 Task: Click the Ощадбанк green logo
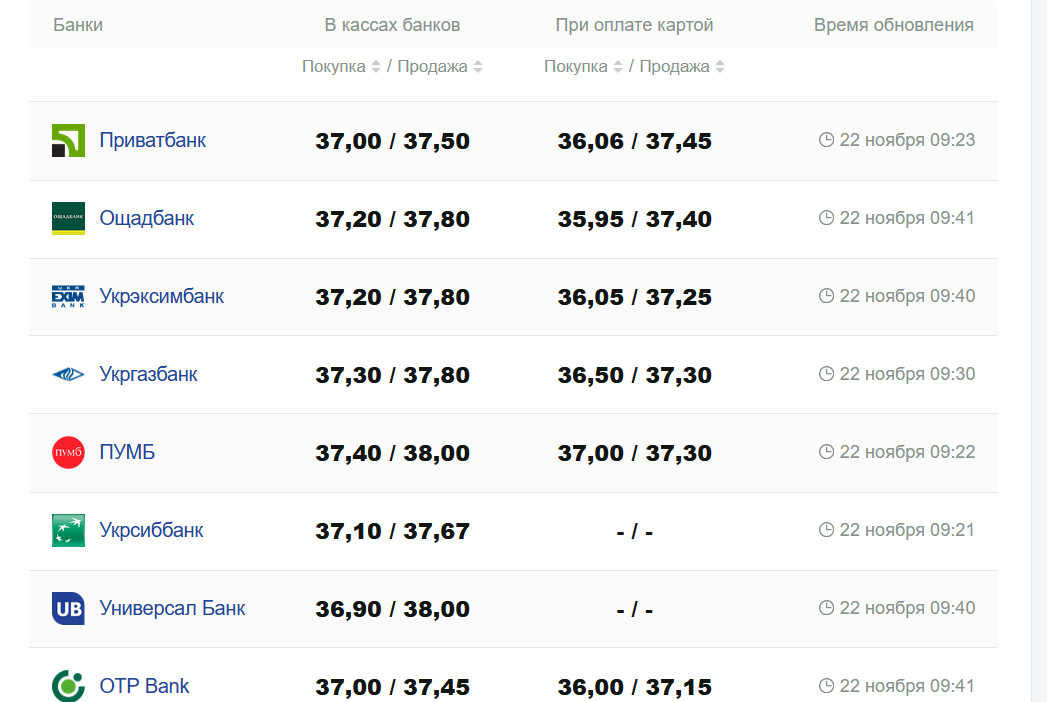(x=68, y=219)
